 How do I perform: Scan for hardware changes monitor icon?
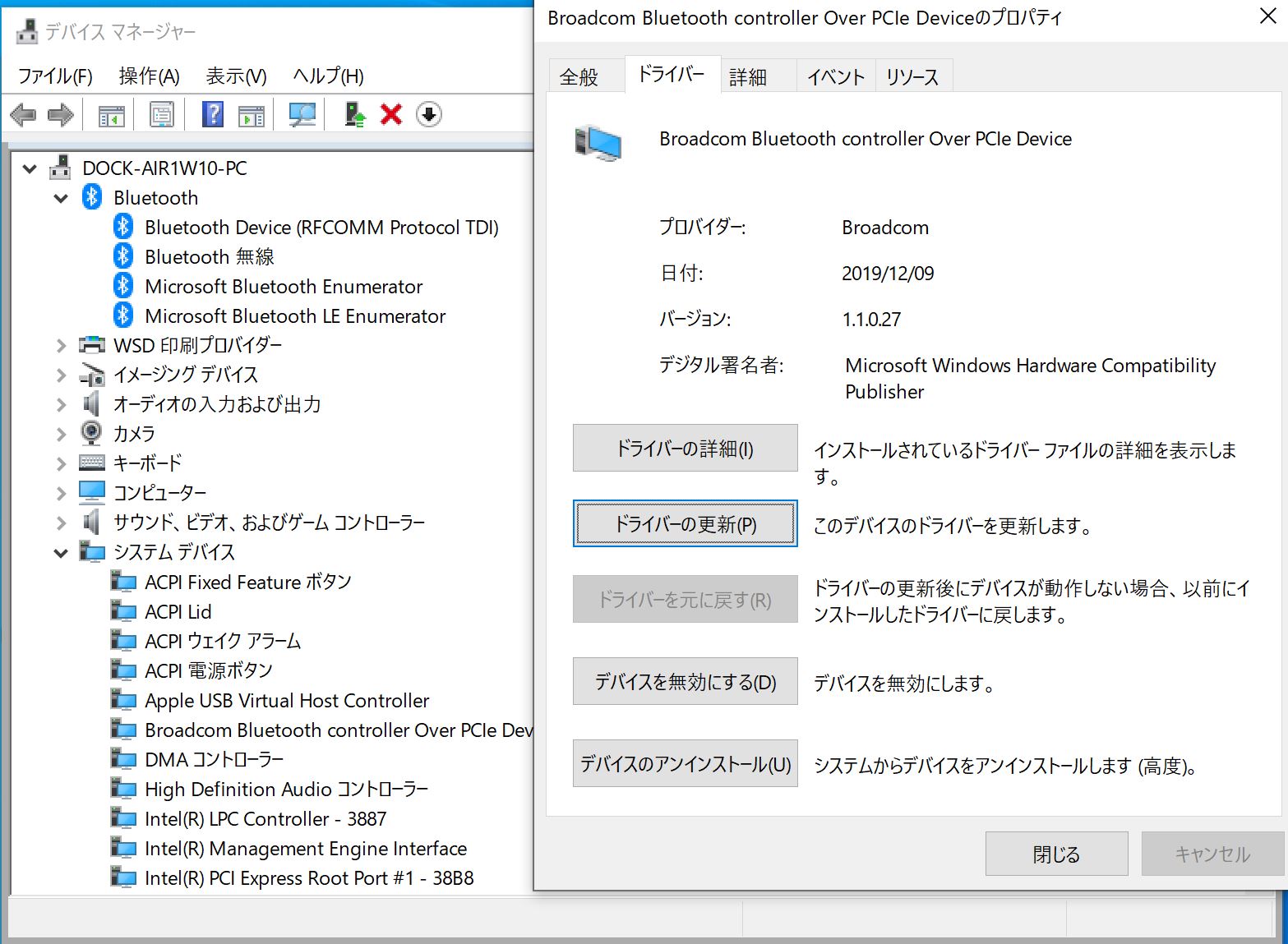click(302, 115)
